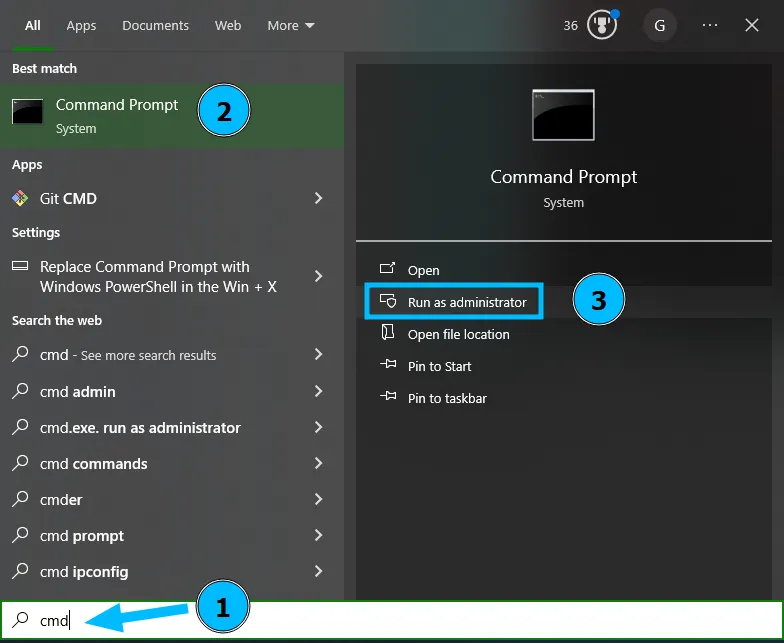Click the large Command Prompt preview thumbnail
This screenshot has height=643, width=784.
(564, 115)
